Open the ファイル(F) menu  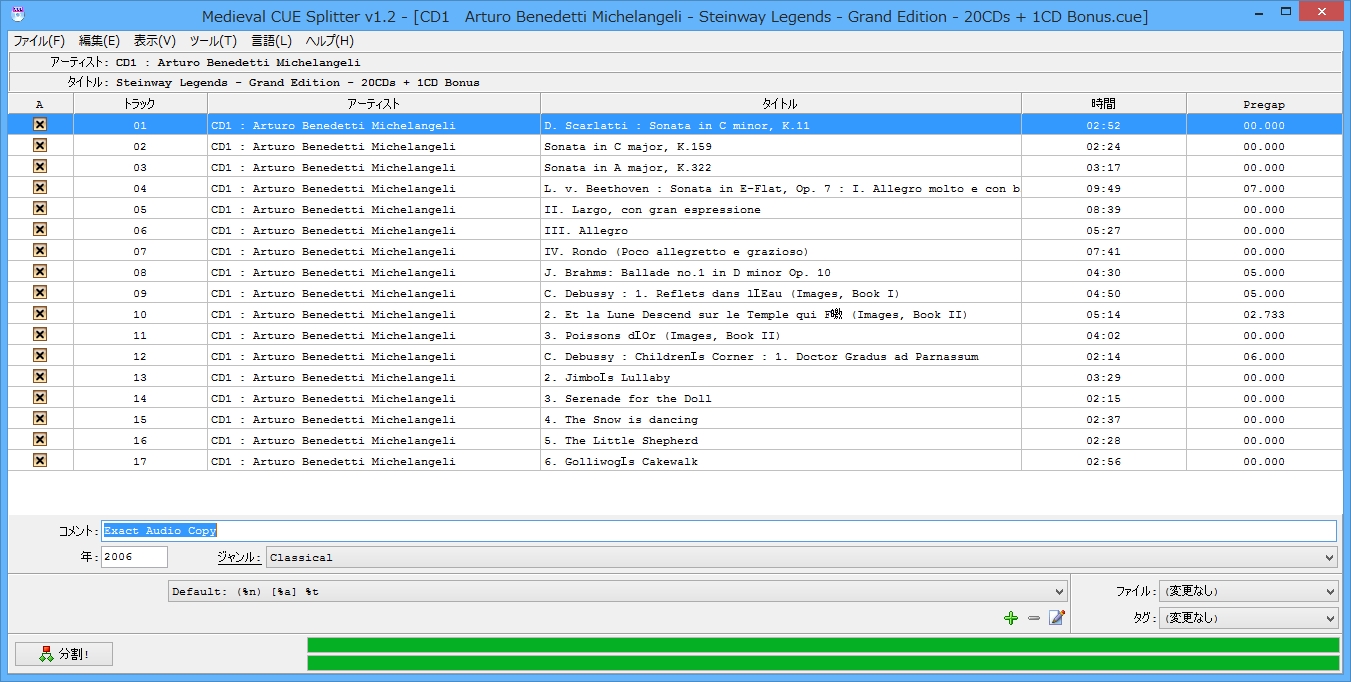pos(39,41)
